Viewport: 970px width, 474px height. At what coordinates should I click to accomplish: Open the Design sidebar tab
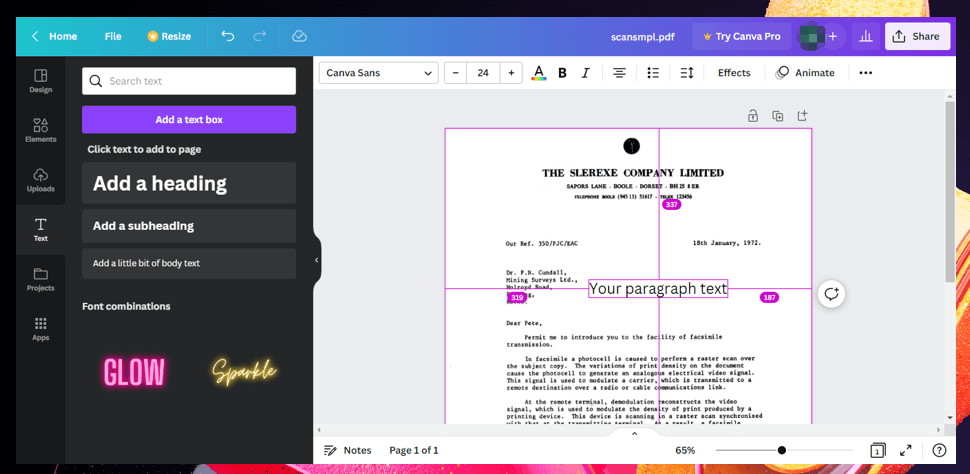(x=41, y=81)
